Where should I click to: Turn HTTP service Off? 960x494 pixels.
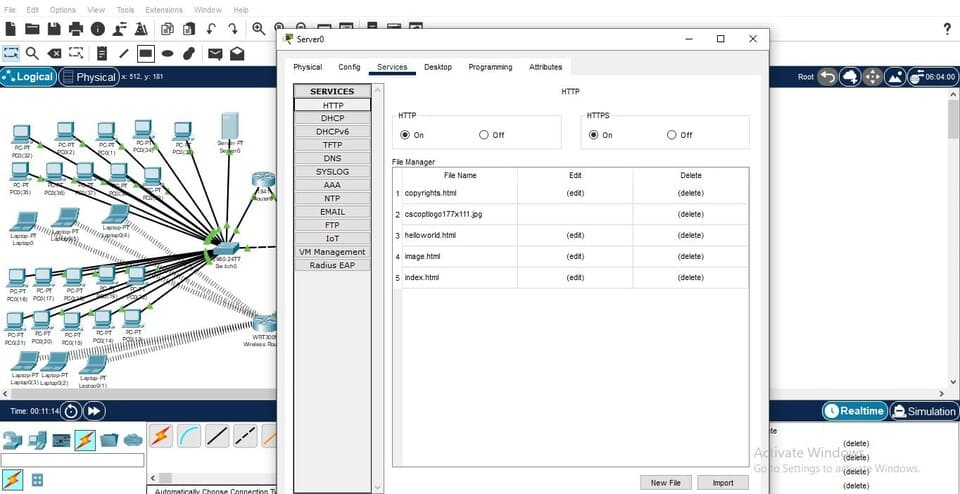[484, 135]
